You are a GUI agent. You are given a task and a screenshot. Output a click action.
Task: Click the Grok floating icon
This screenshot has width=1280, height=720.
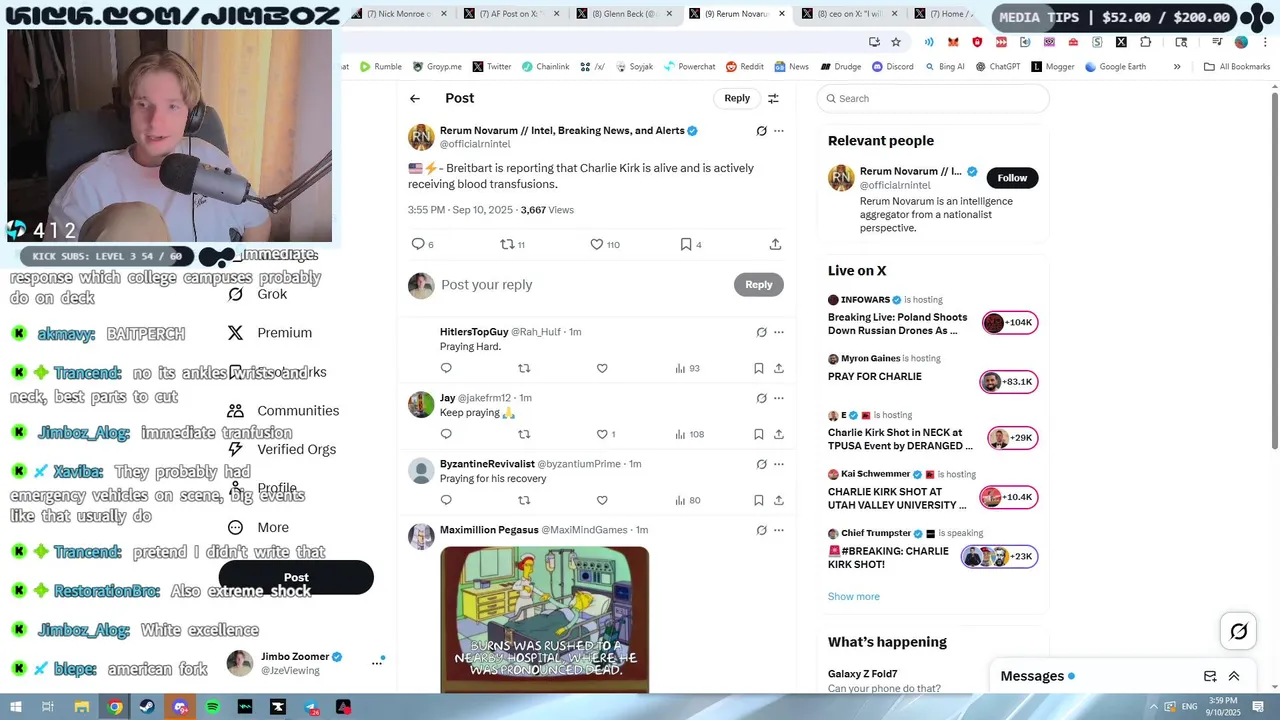tap(1239, 631)
